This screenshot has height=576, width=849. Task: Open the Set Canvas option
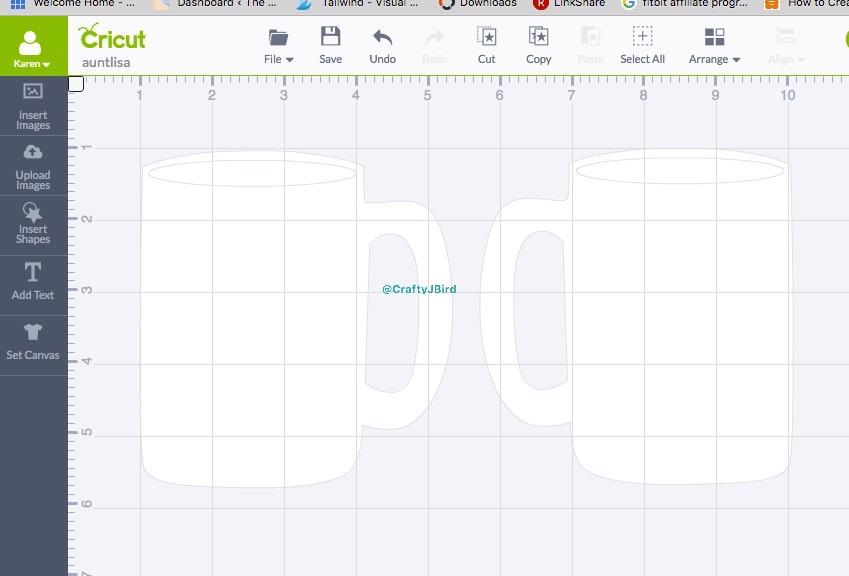(x=33, y=341)
